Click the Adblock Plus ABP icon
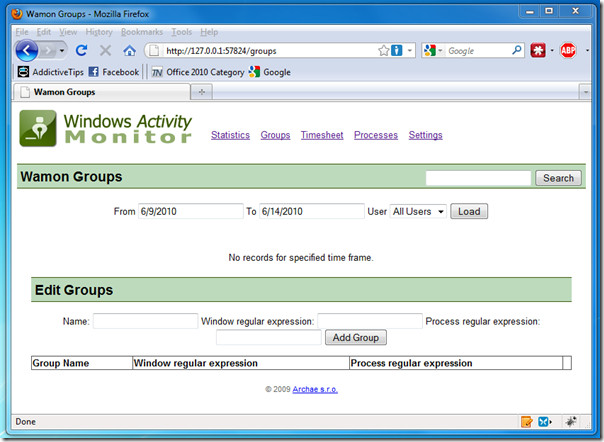604x442 pixels. (x=568, y=50)
